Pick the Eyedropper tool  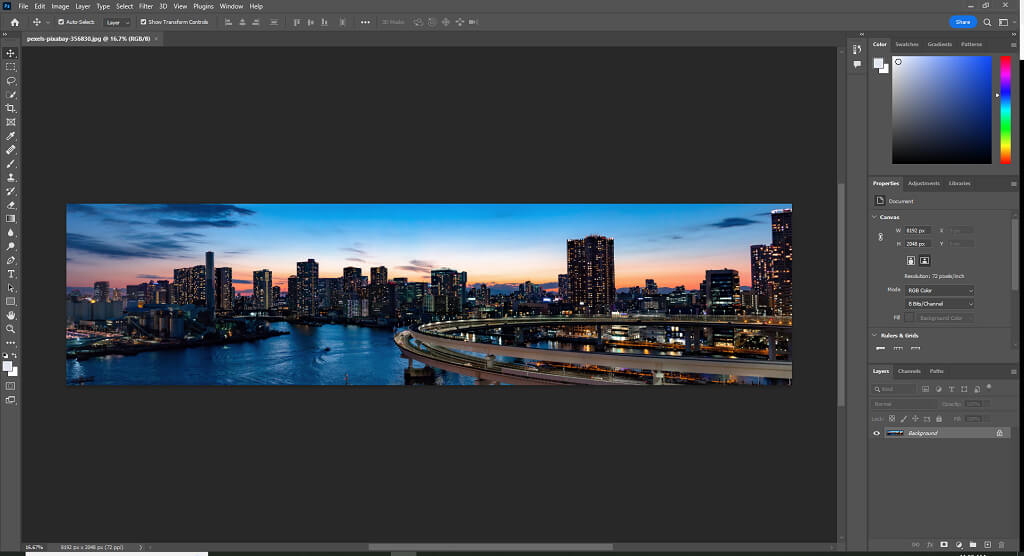[x=11, y=135]
